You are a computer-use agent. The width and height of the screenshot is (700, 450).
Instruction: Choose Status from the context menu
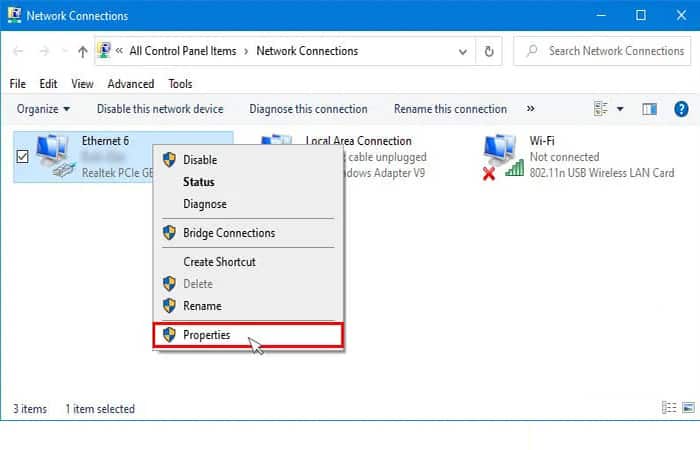pyautogui.click(x=248, y=182)
